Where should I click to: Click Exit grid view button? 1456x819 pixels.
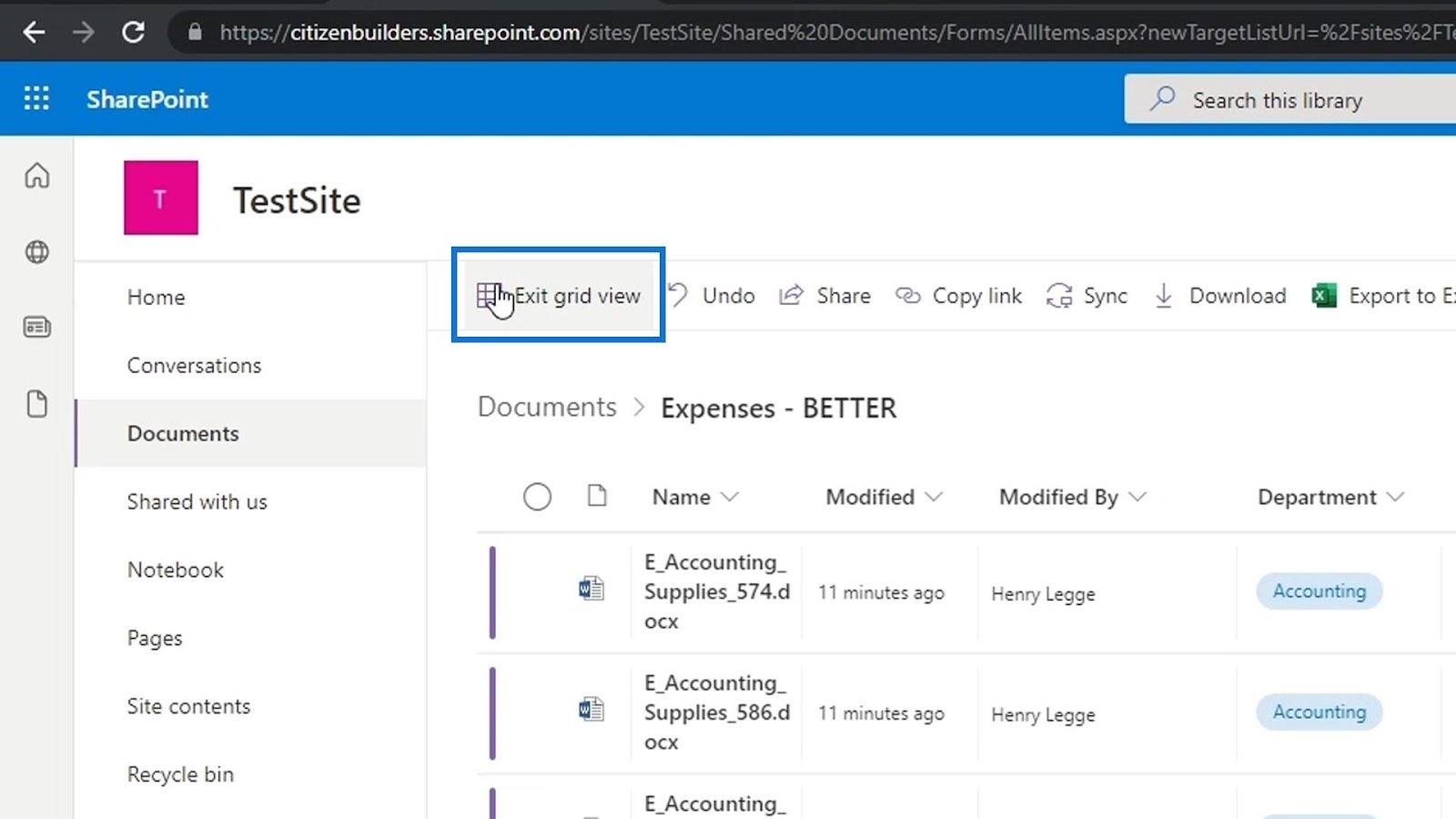click(559, 296)
